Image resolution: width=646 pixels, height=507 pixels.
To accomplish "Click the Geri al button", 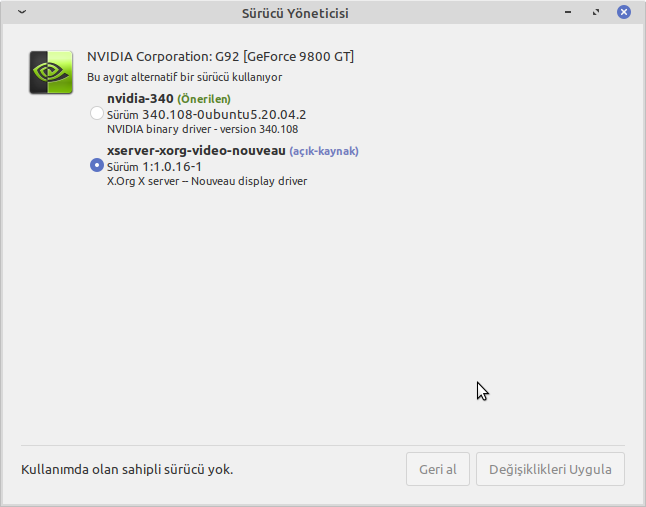I will pos(438,469).
